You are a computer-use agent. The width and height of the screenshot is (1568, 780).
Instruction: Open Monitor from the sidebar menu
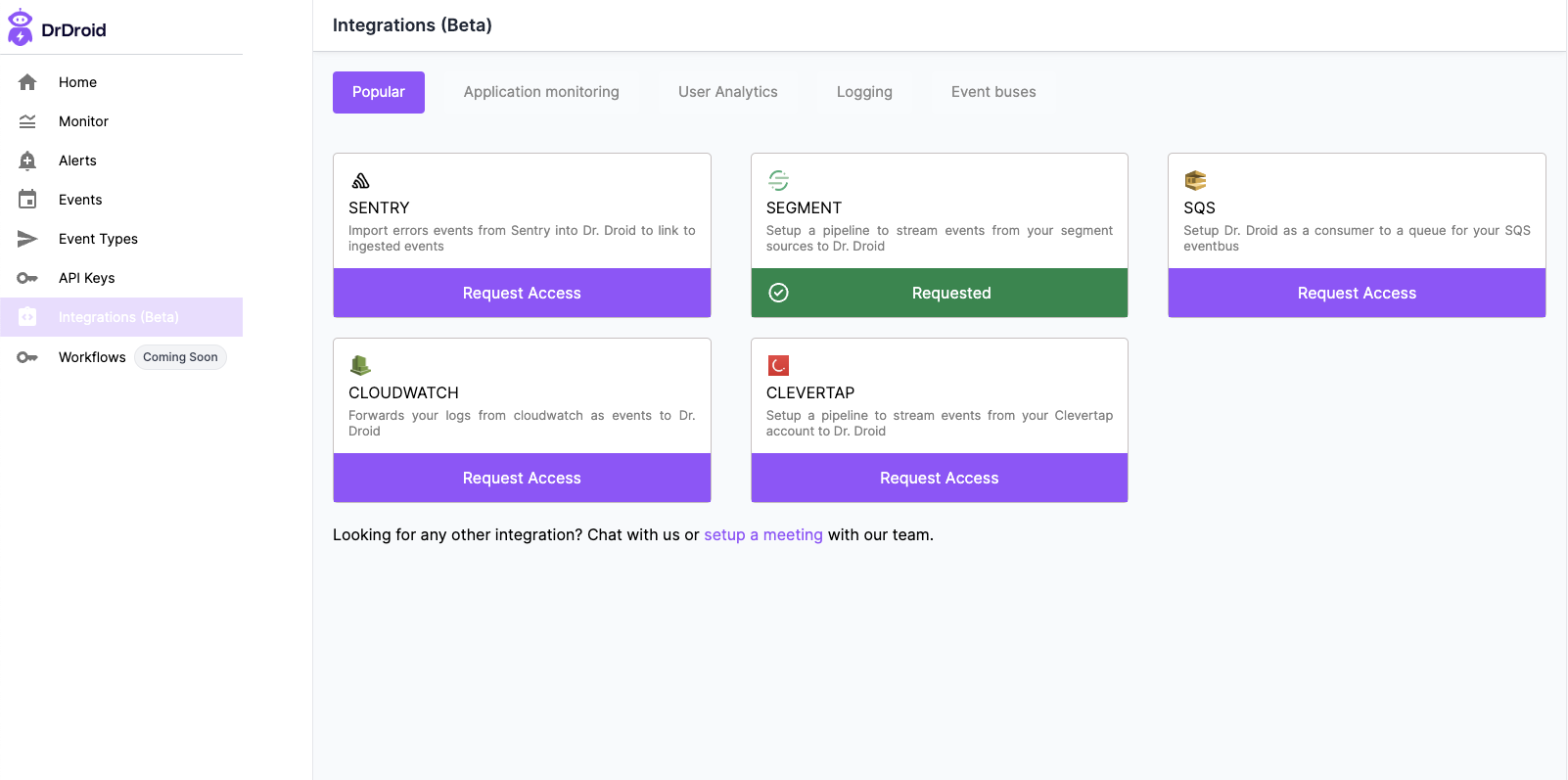coord(83,121)
